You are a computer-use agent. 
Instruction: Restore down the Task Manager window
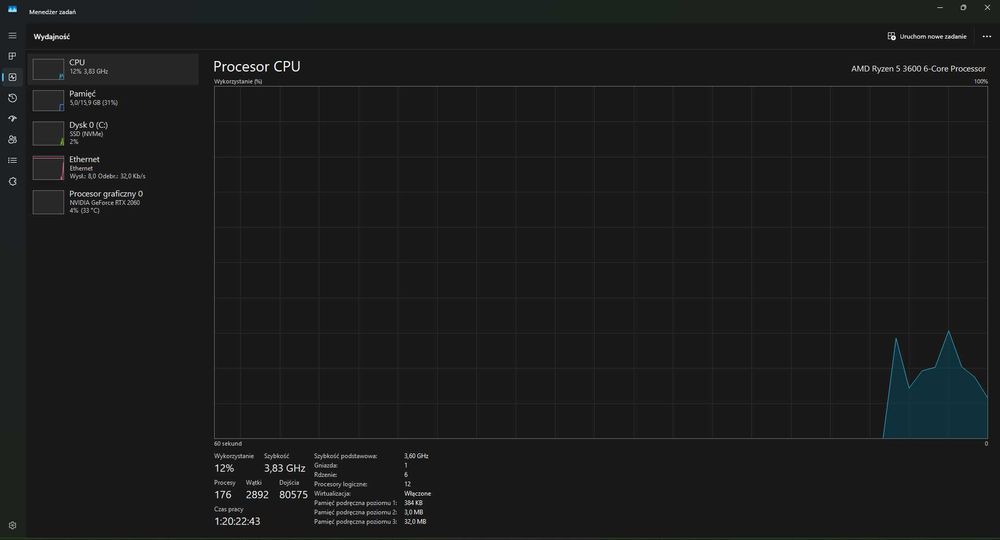pyautogui.click(x=963, y=8)
